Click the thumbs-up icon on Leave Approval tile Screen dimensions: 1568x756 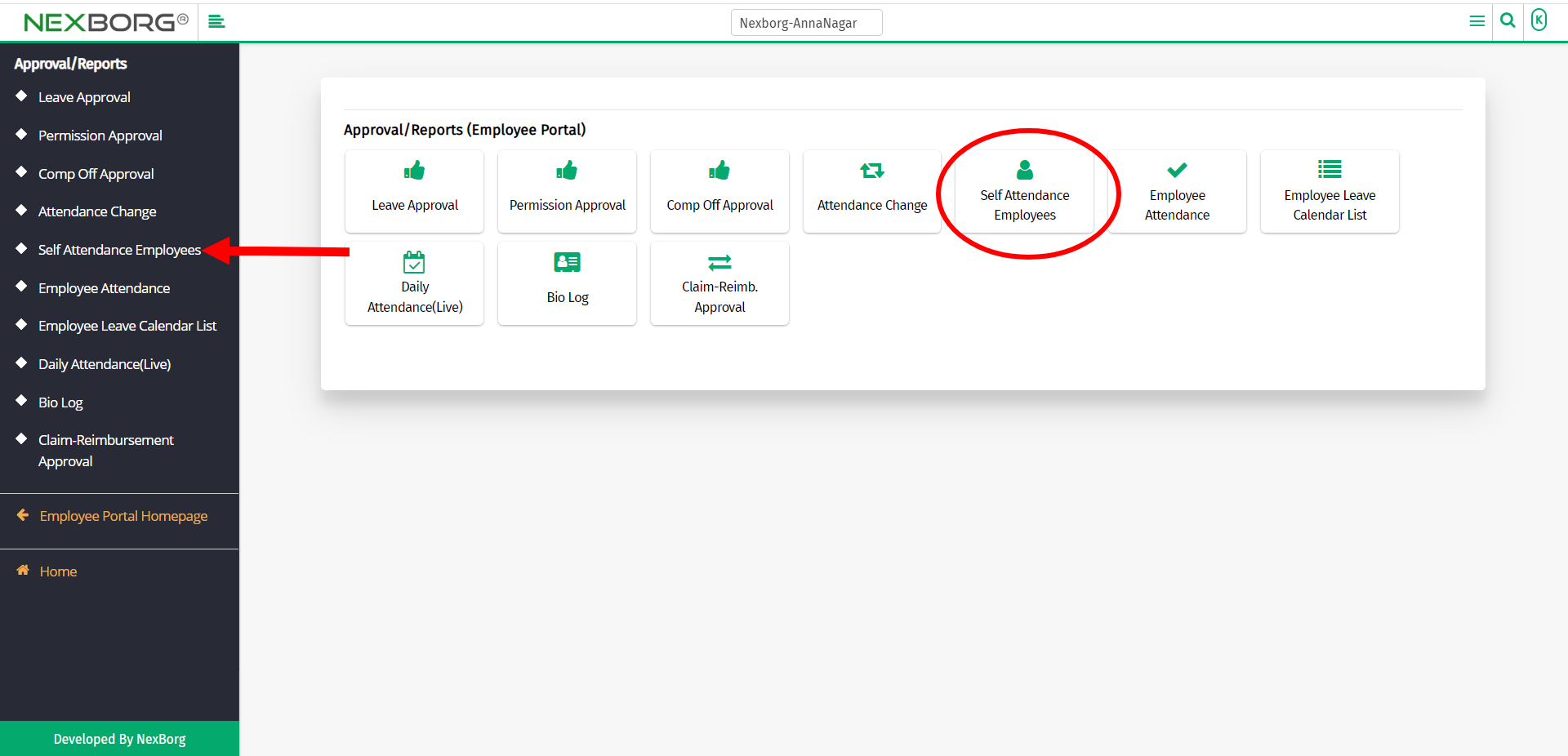[x=414, y=171]
